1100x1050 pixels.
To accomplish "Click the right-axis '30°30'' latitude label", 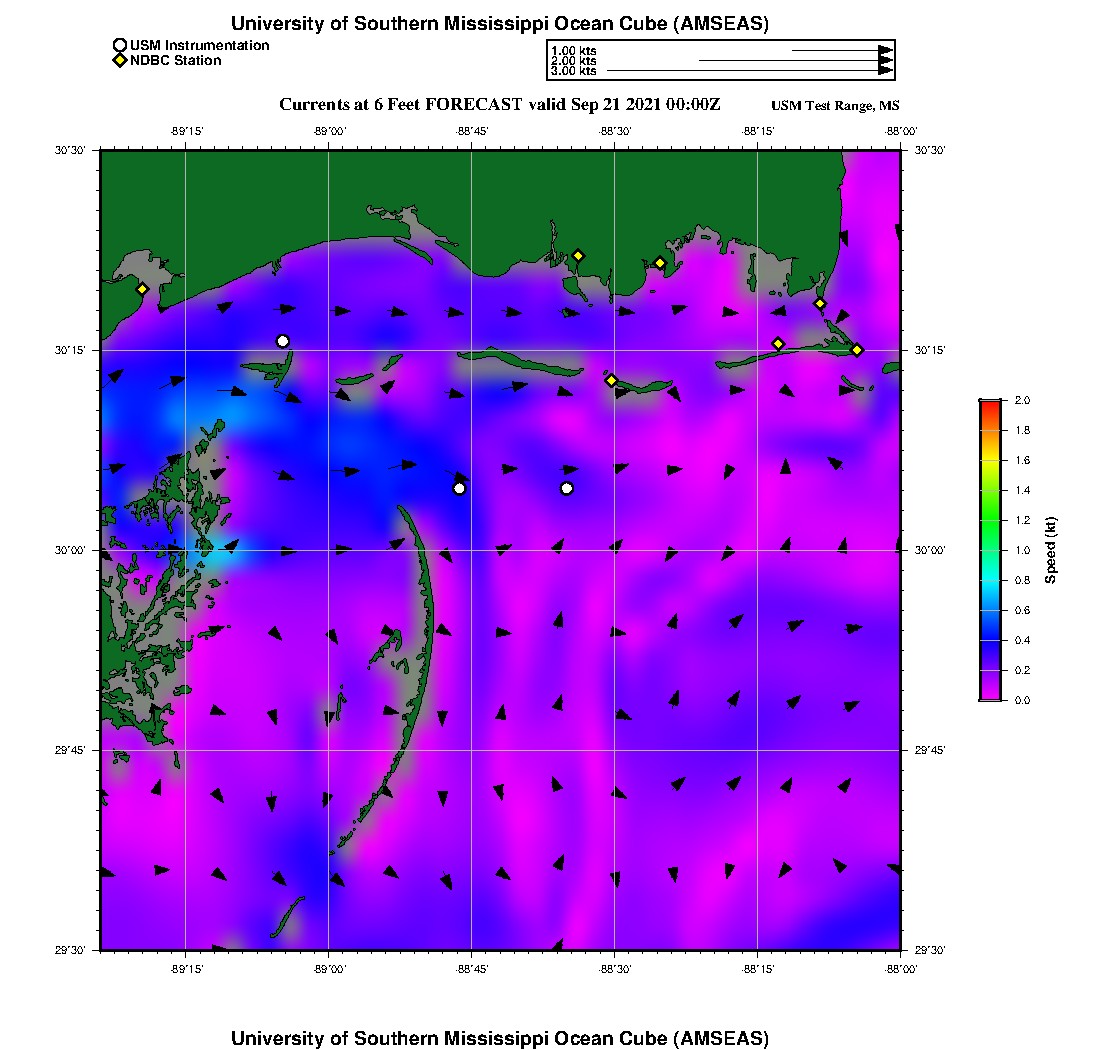I will (930, 150).
